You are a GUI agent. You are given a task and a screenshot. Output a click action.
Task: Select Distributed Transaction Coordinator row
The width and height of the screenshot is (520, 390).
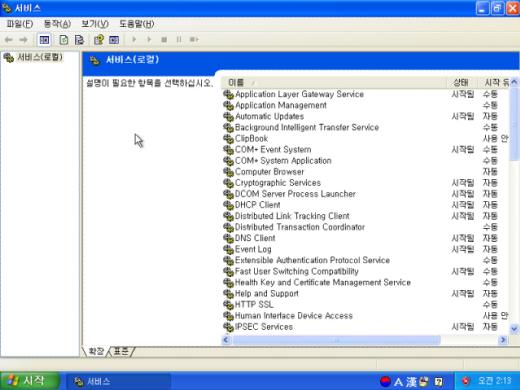click(365, 227)
